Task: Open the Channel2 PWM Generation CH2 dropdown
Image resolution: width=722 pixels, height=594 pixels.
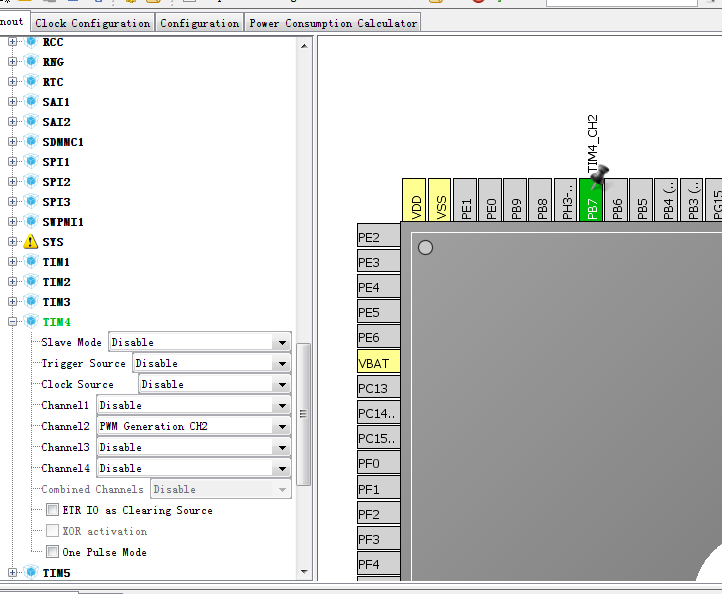Action: point(194,426)
